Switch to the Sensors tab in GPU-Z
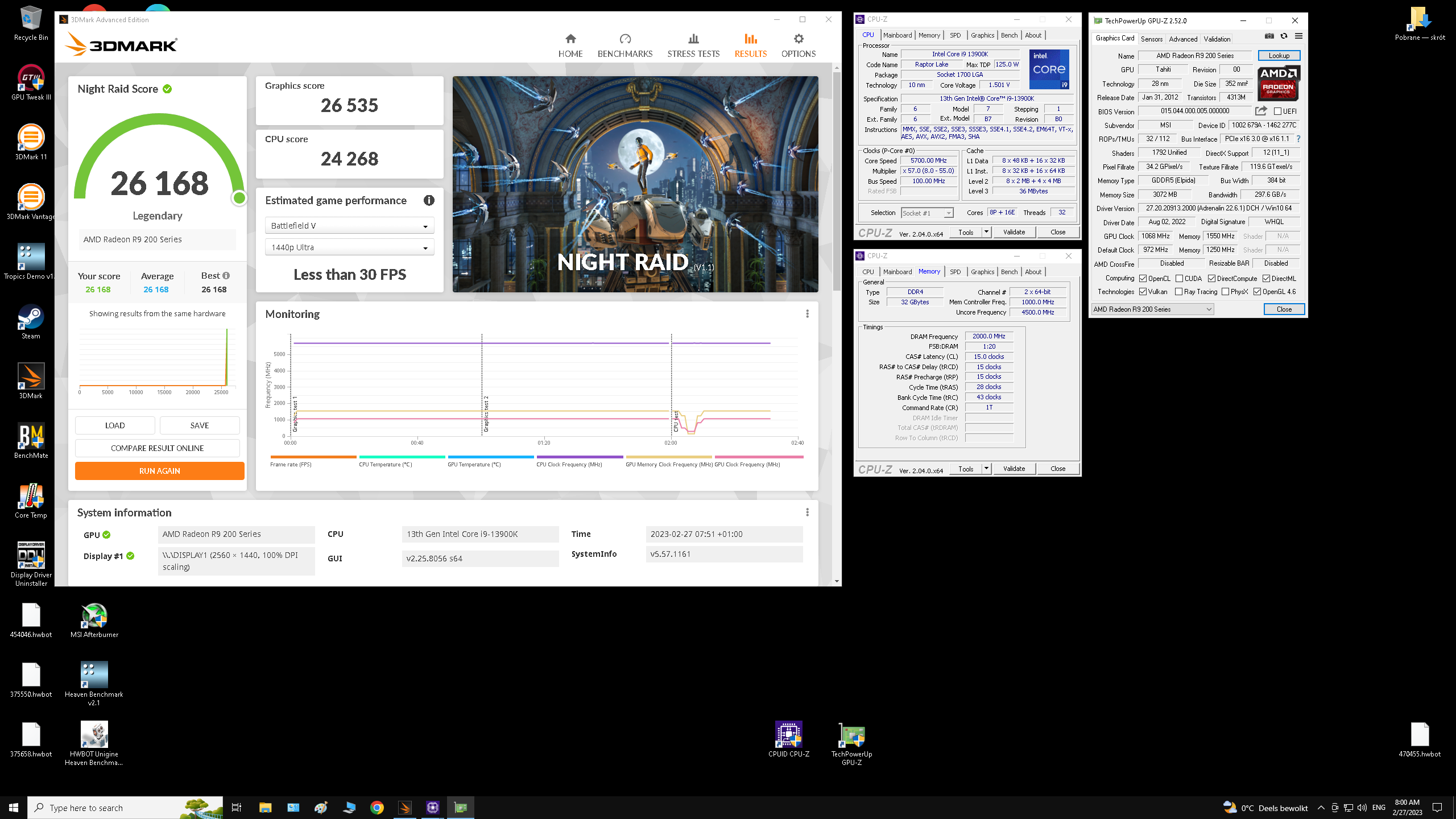The width and height of the screenshot is (1456, 819). click(x=1152, y=39)
